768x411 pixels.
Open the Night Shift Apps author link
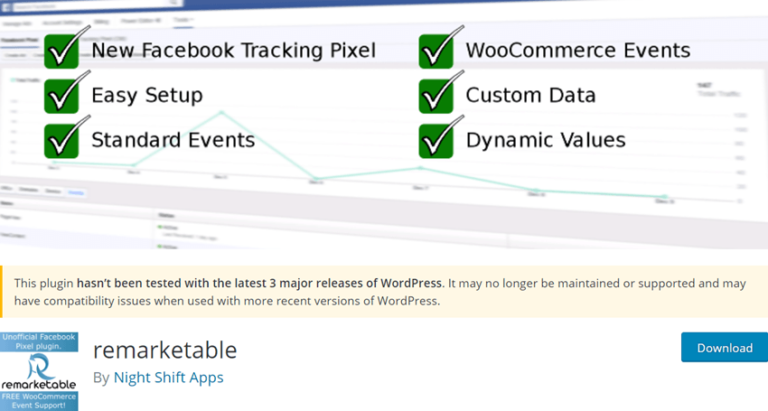168,377
